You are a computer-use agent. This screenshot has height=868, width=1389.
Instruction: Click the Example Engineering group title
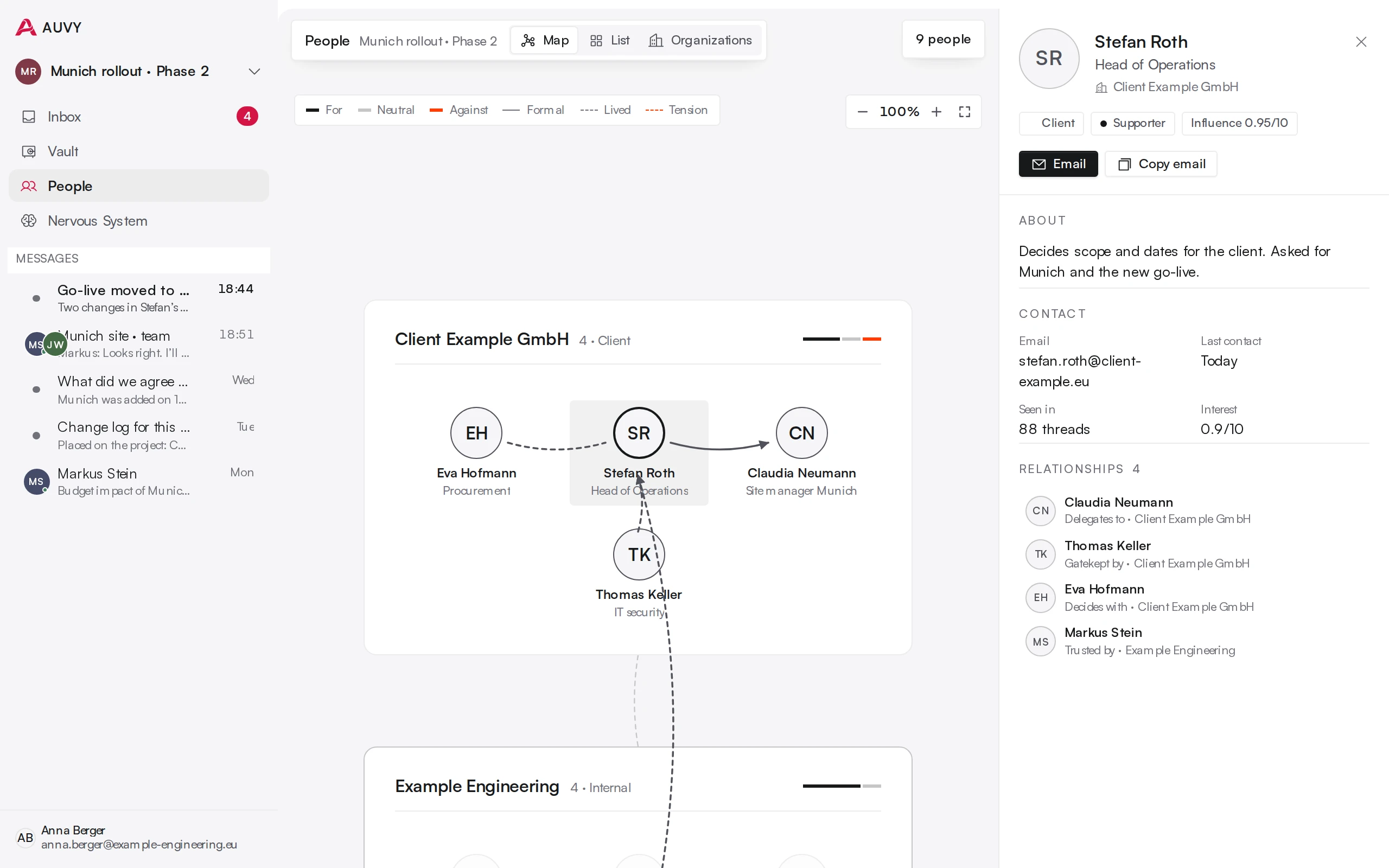[x=477, y=787]
